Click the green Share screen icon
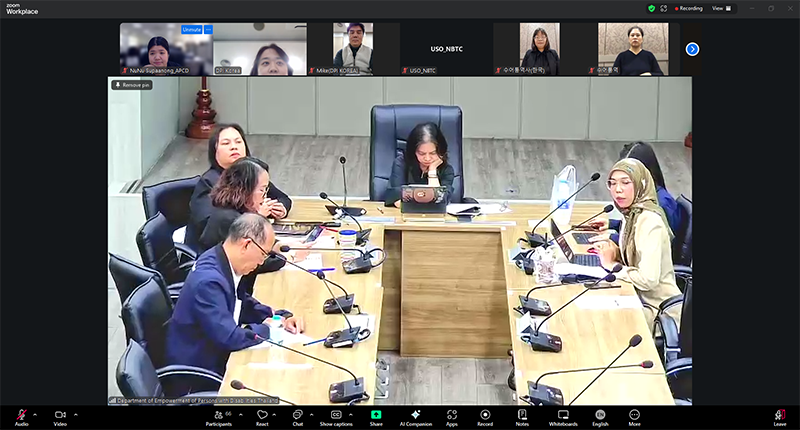800x430 pixels. tap(376, 415)
